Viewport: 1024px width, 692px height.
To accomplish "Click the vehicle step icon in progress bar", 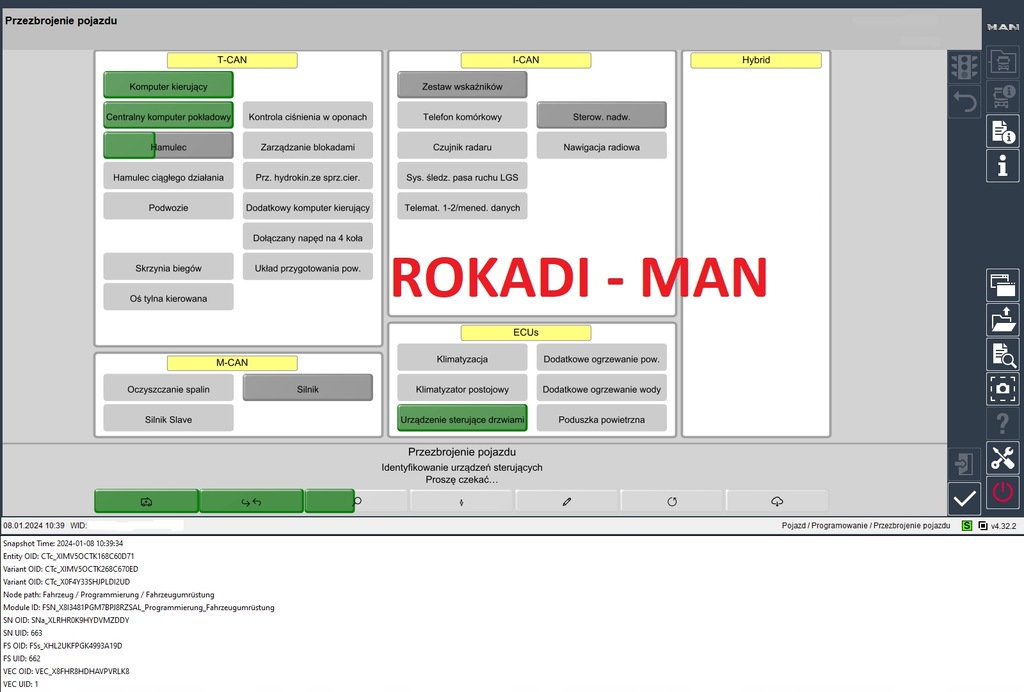I will (146, 501).
